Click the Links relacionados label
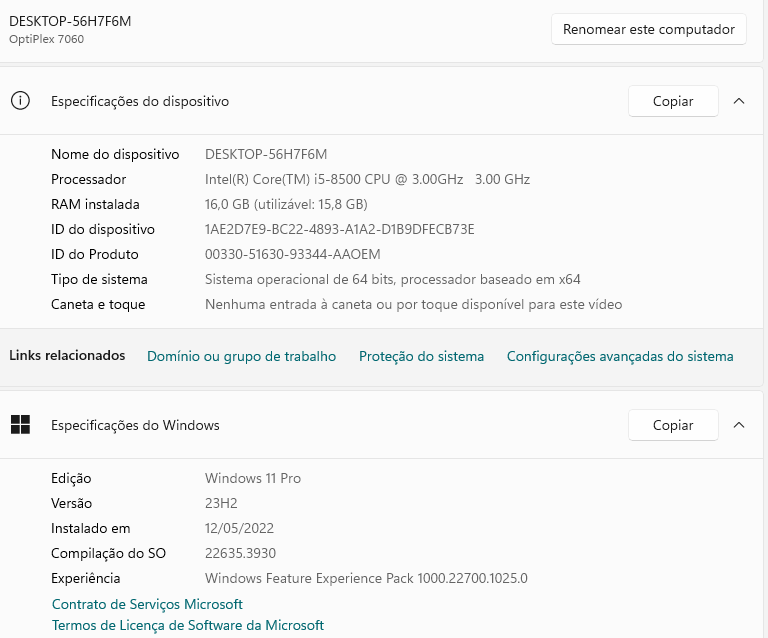The width and height of the screenshot is (768, 638). click(67, 355)
